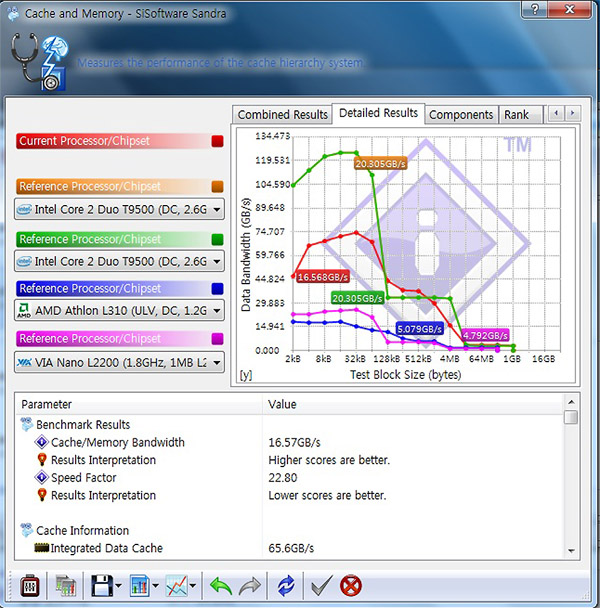
Task: Open the Components tab
Action: 461,115
